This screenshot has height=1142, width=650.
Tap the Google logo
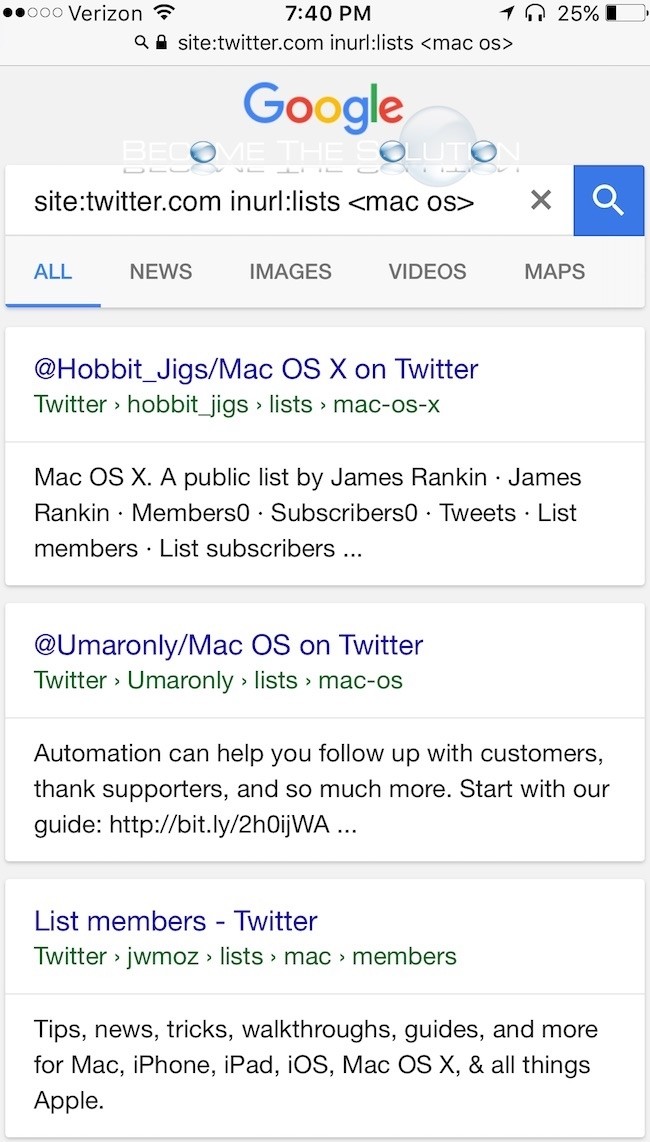(324, 110)
